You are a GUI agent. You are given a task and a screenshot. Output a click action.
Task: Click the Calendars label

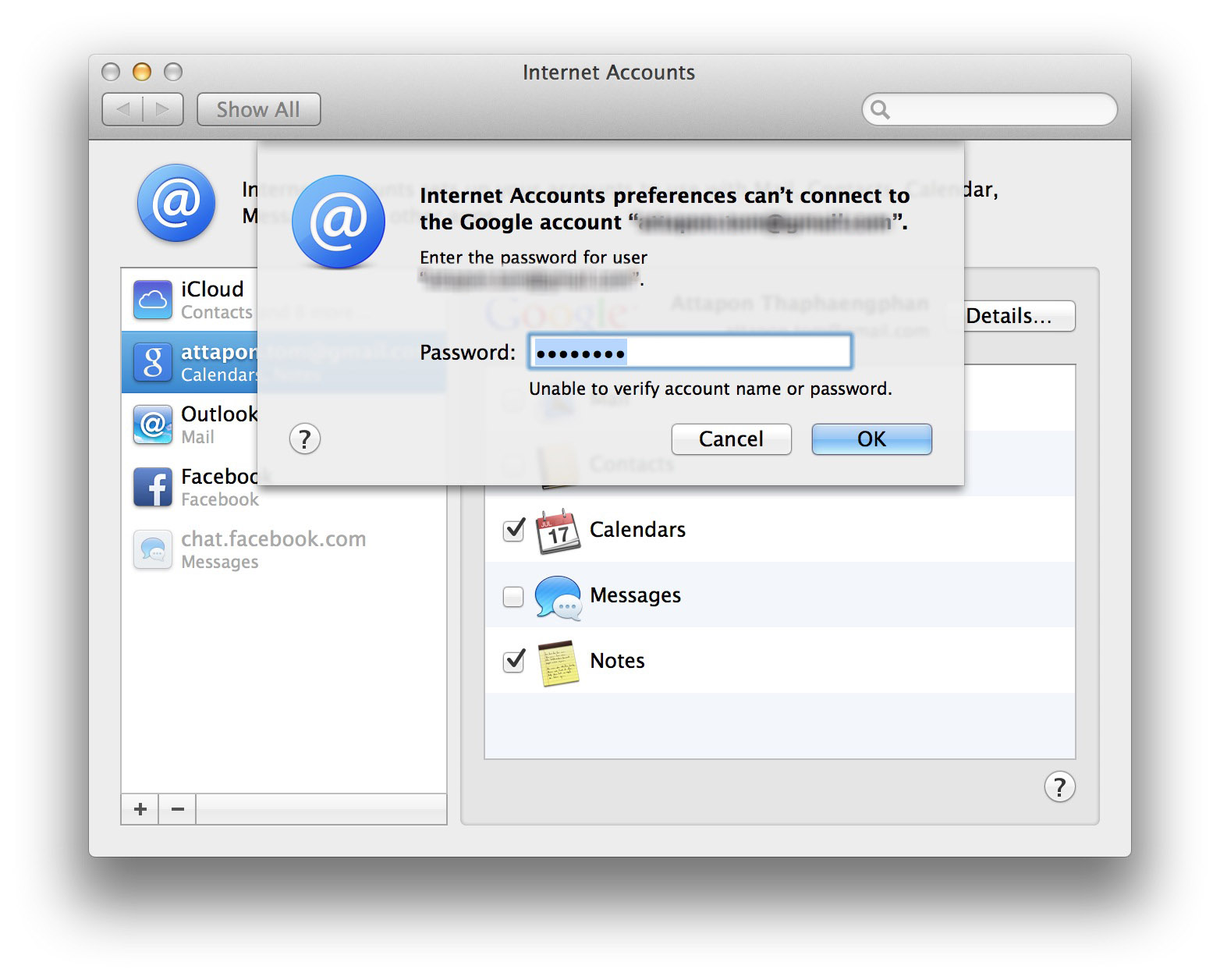tap(637, 530)
